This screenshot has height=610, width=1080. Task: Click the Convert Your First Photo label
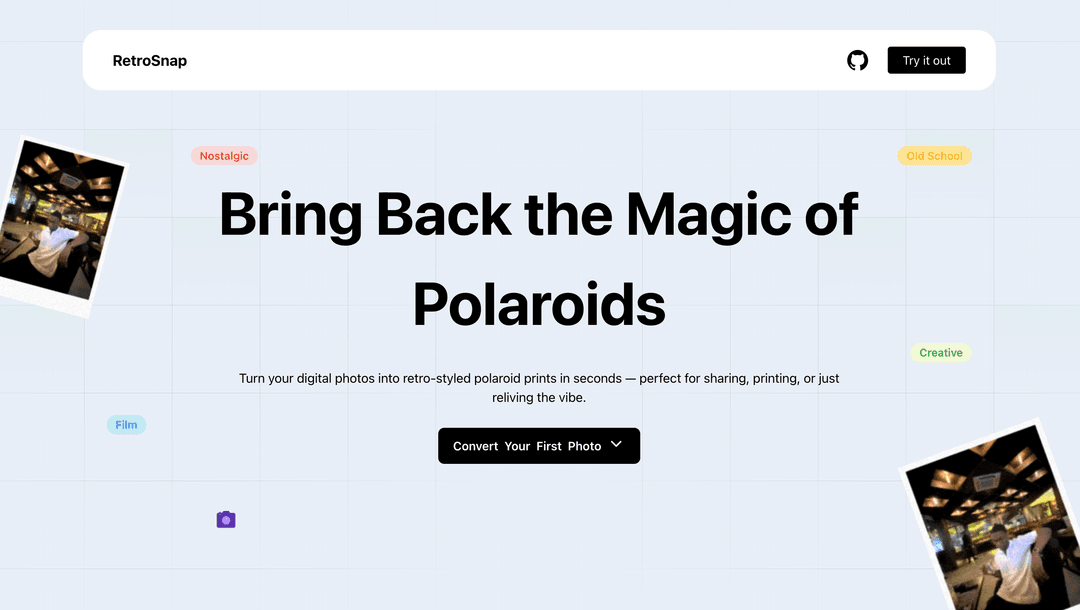coord(526,446)
